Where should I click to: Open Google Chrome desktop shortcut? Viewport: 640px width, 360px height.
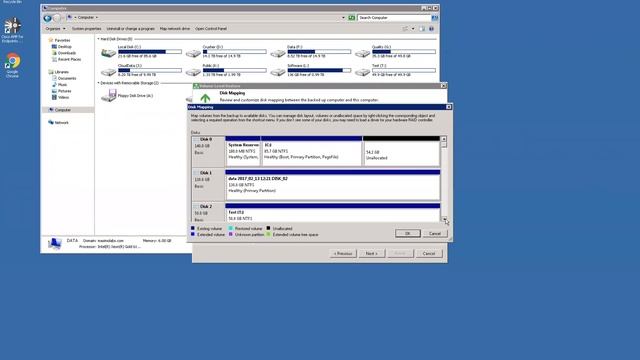[12, 65]
